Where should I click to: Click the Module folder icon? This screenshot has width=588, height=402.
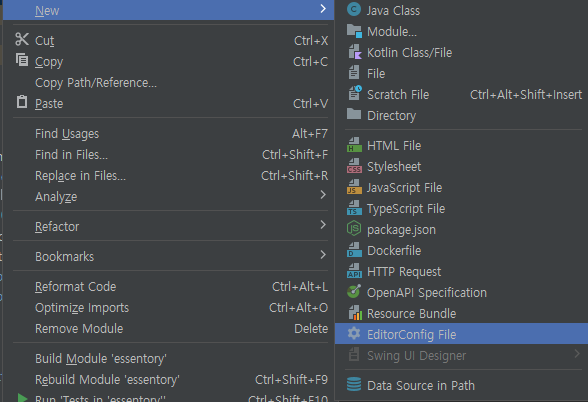click(x=354, y=31)
